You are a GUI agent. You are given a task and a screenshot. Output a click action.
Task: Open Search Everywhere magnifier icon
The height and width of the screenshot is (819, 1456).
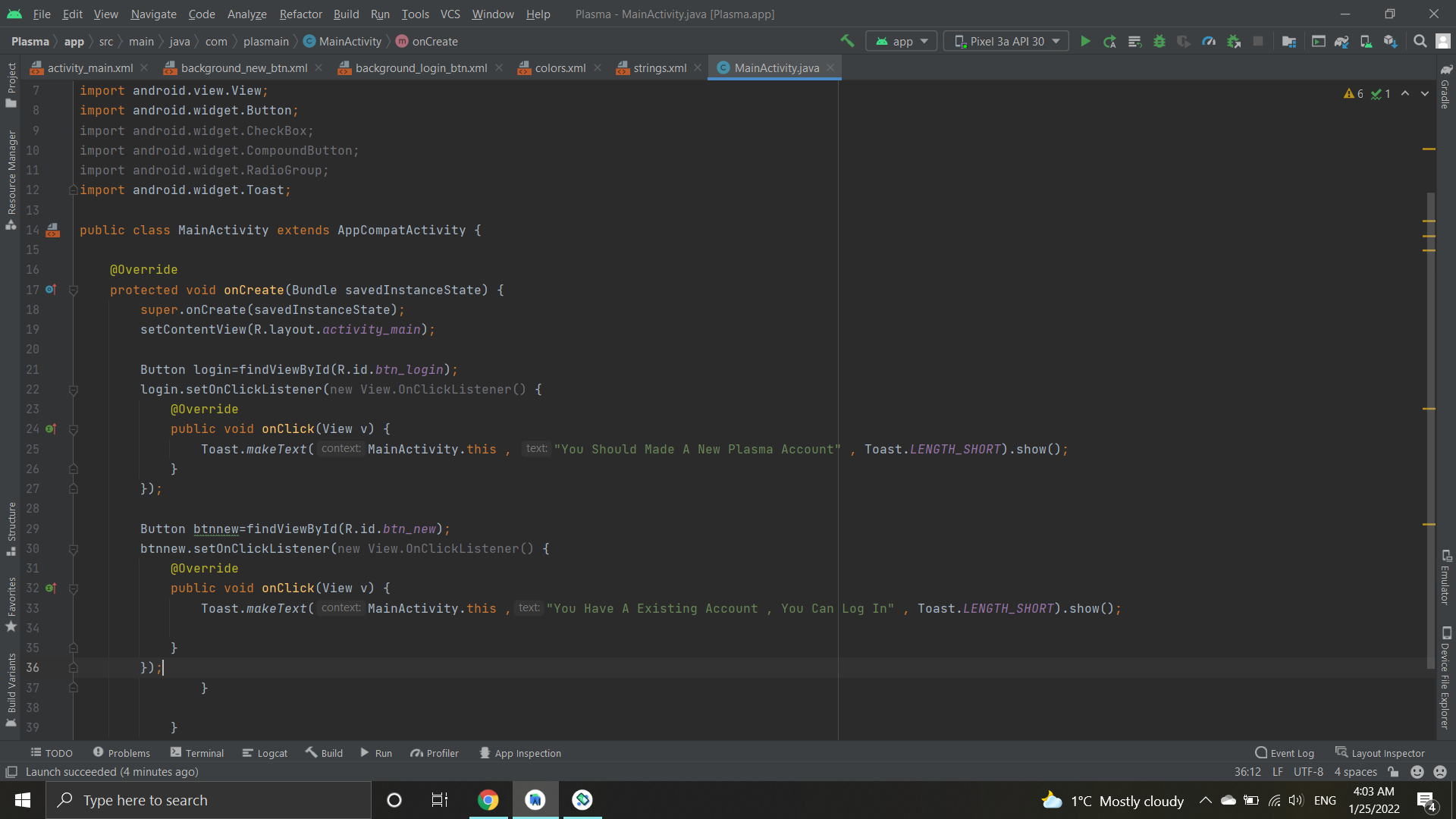[1420, 41]
